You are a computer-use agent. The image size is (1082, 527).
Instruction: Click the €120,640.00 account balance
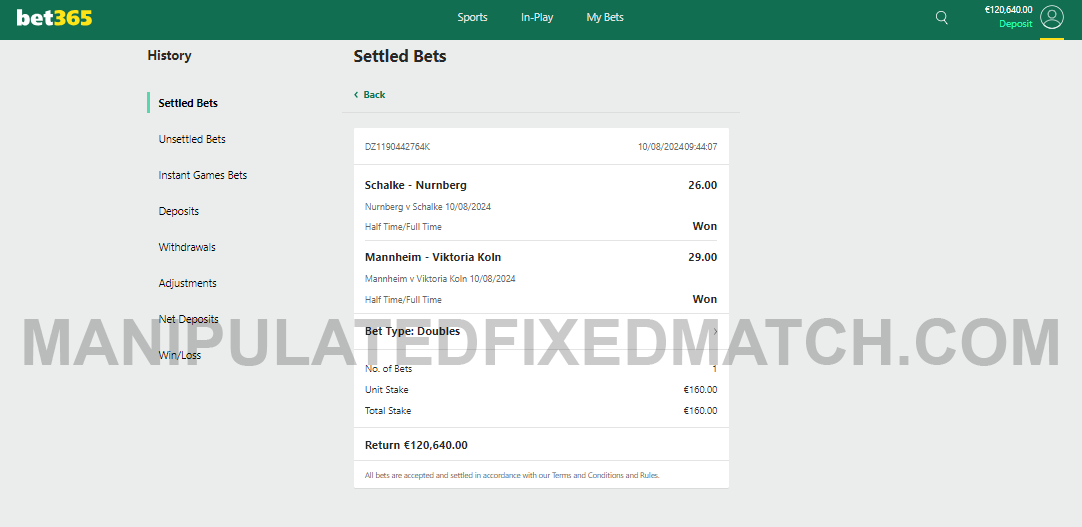pyautogui.click(x=1008, y=10)
